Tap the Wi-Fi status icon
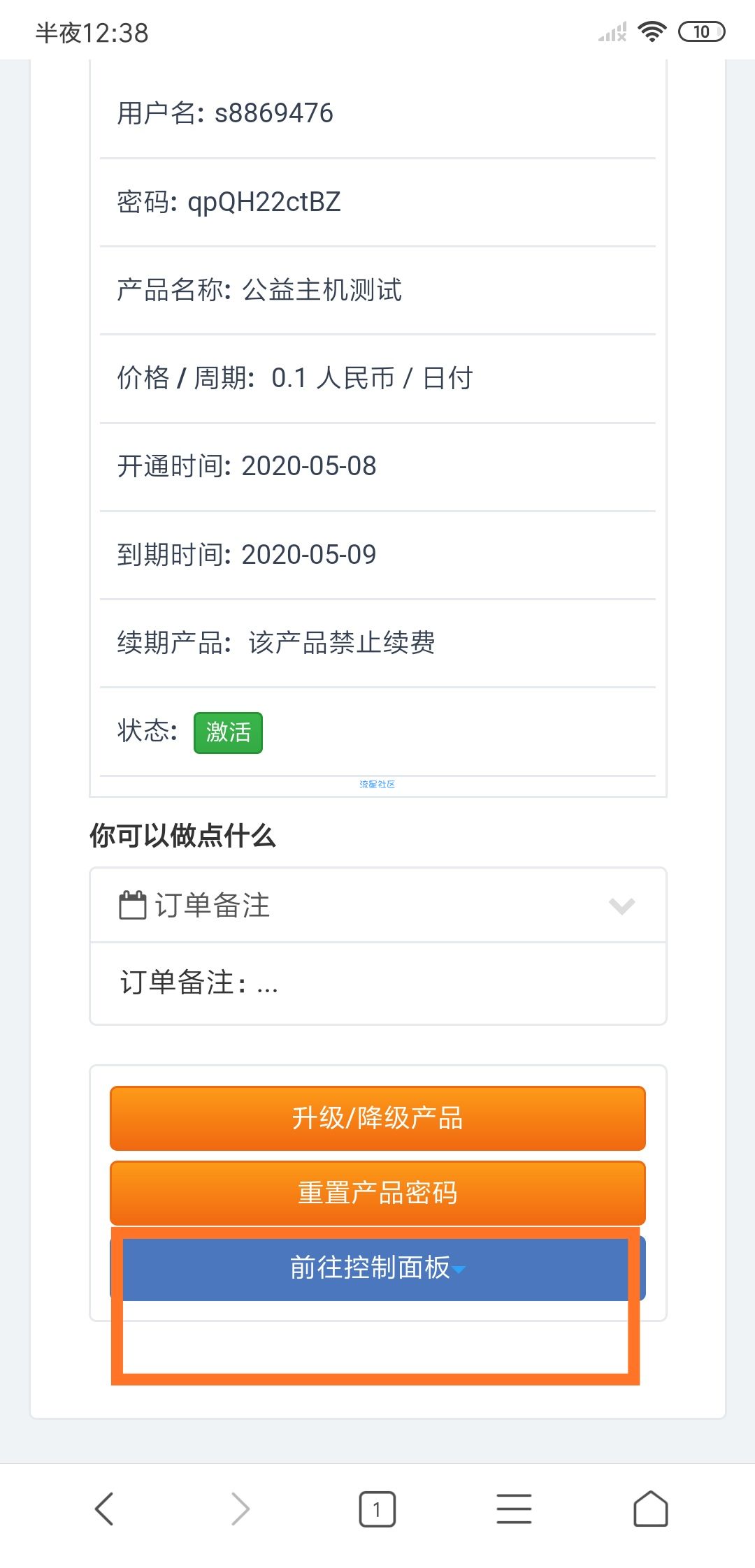Image resolution: width=755 pixels, height=1568 pixels. point(652,31)
